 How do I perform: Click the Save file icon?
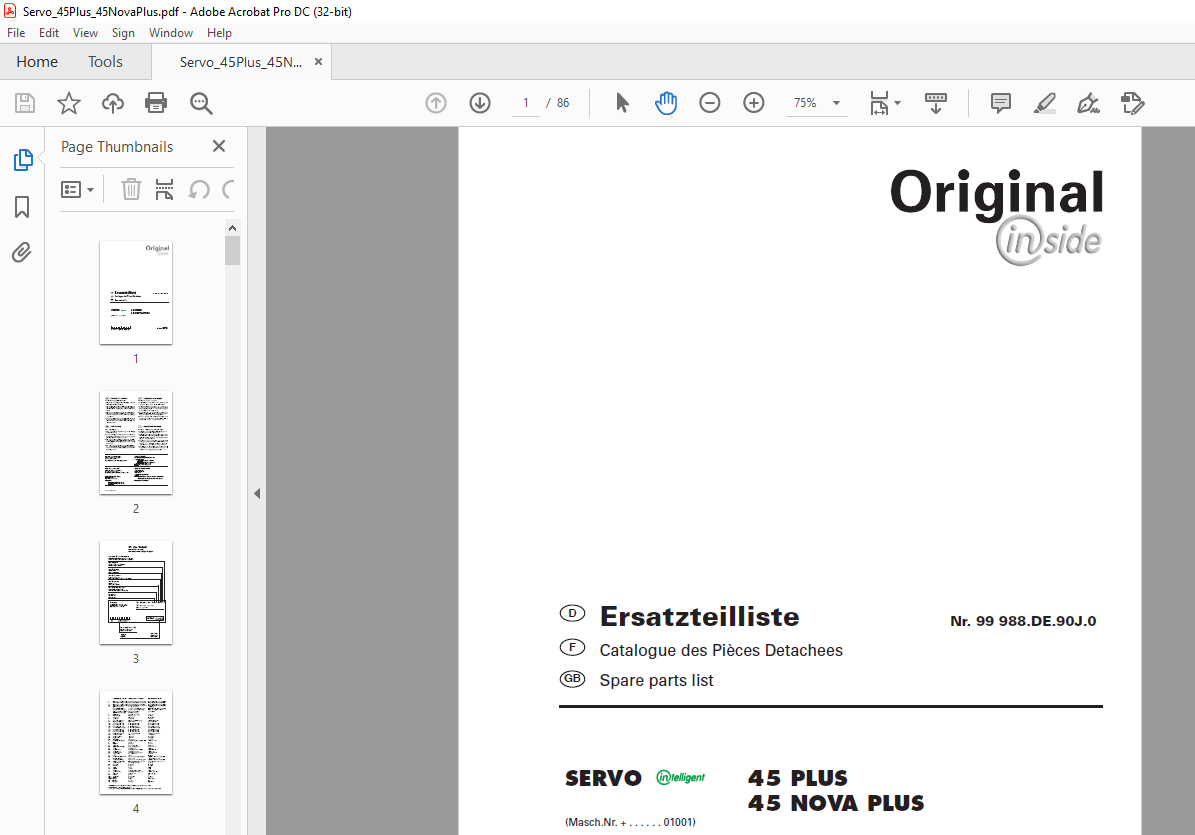point(25,103)
